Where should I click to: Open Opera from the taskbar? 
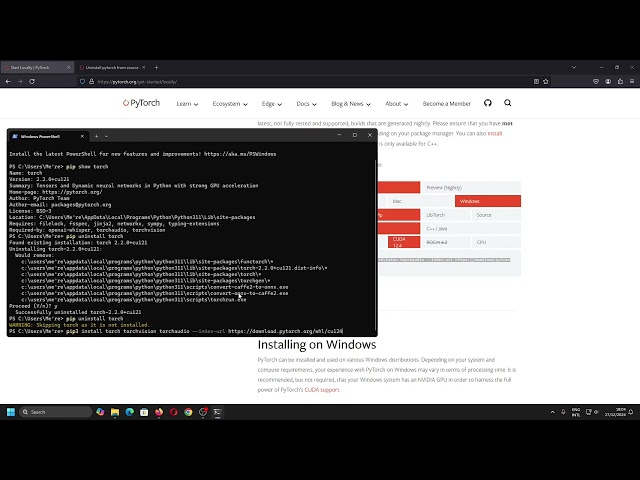click(x=173, y=412)
